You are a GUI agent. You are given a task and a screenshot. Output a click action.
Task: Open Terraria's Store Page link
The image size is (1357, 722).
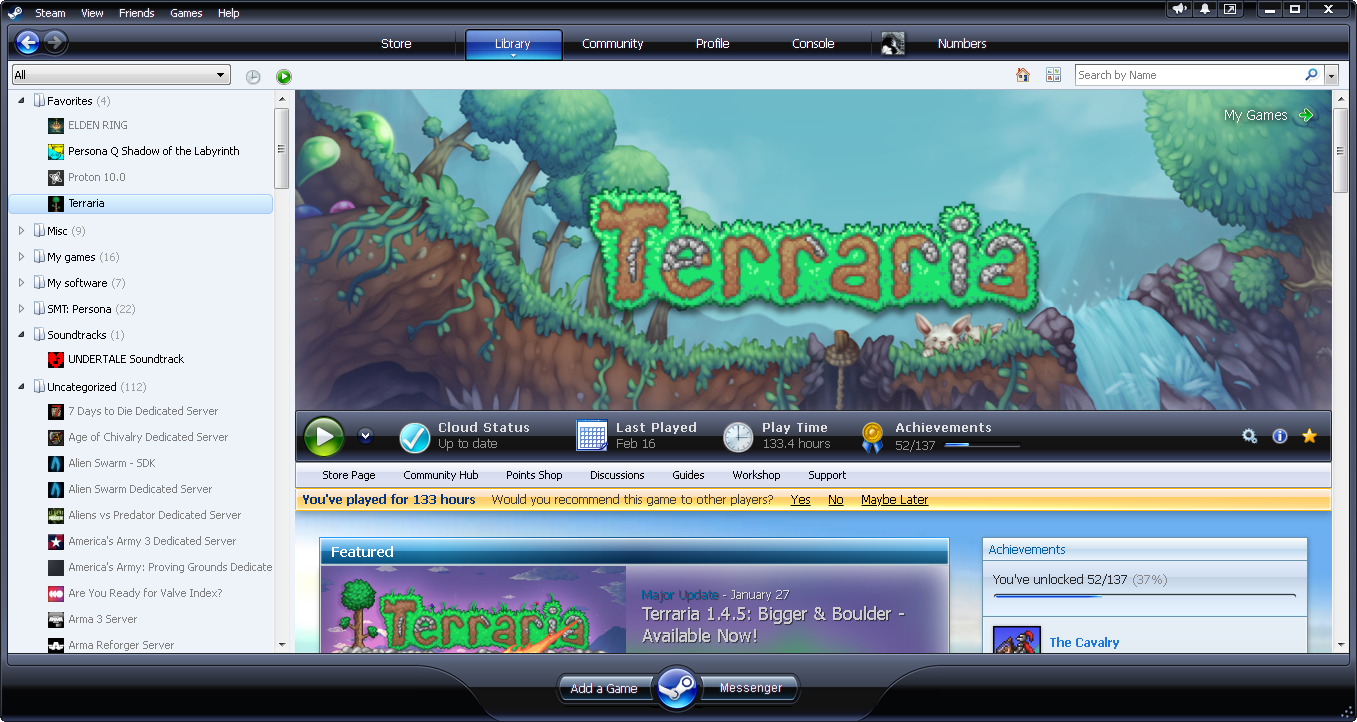349,475
